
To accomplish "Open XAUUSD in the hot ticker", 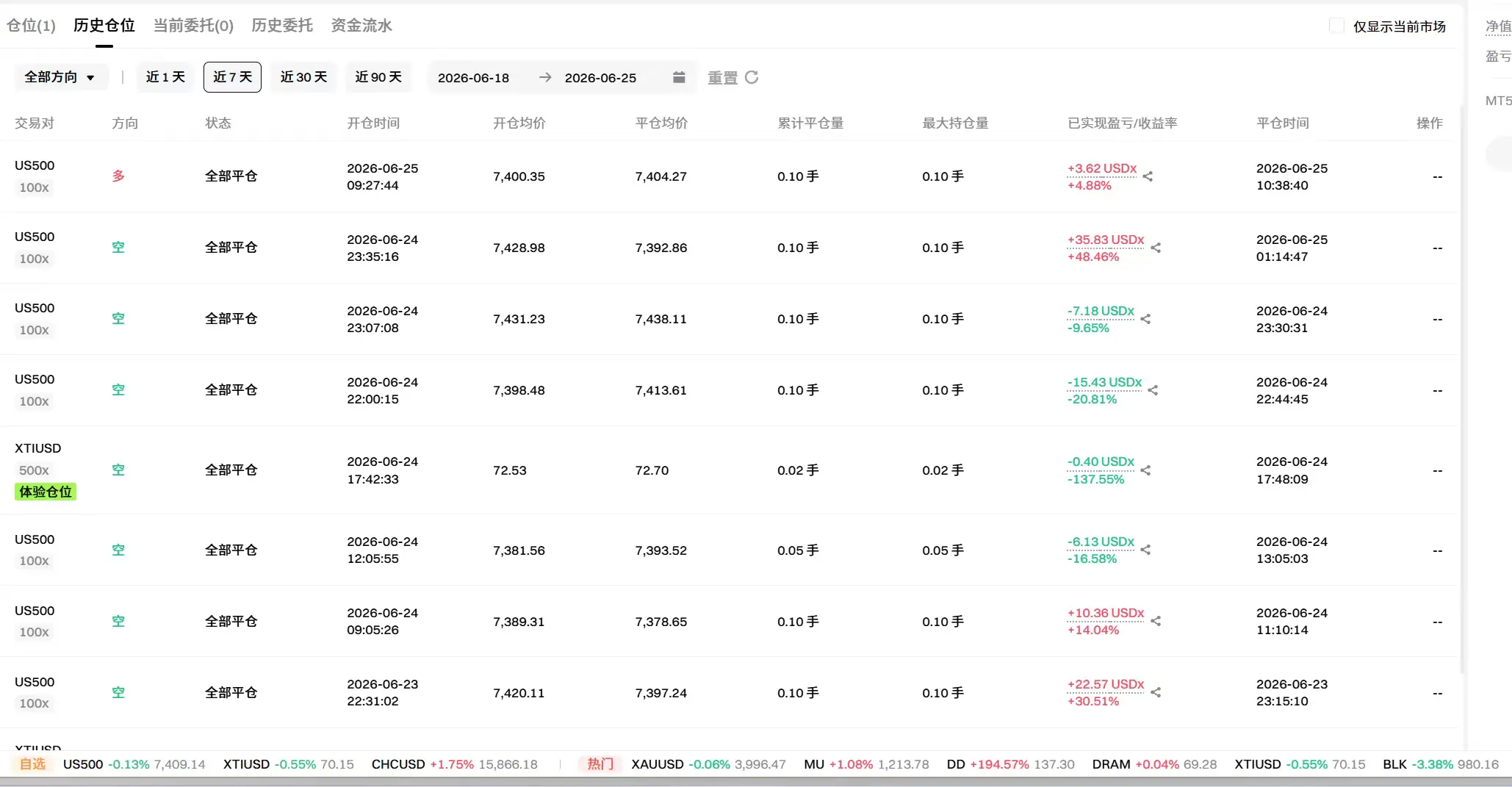I will coord(709,764).
